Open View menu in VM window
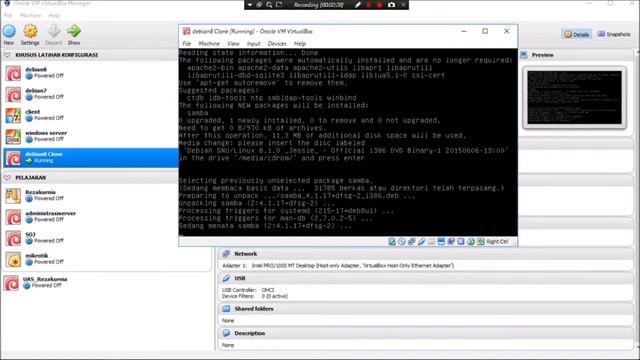640x360 pixels. click(233, 44)
